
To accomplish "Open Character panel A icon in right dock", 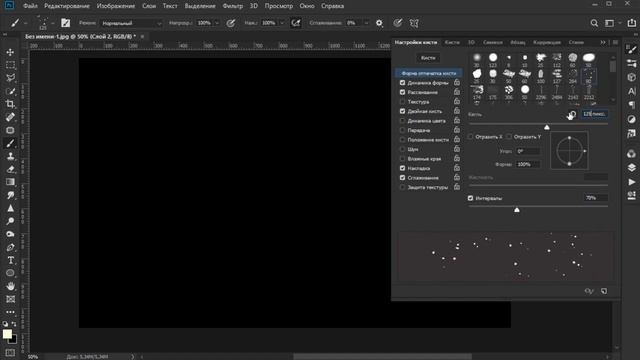I will click(x=631, y=91).
